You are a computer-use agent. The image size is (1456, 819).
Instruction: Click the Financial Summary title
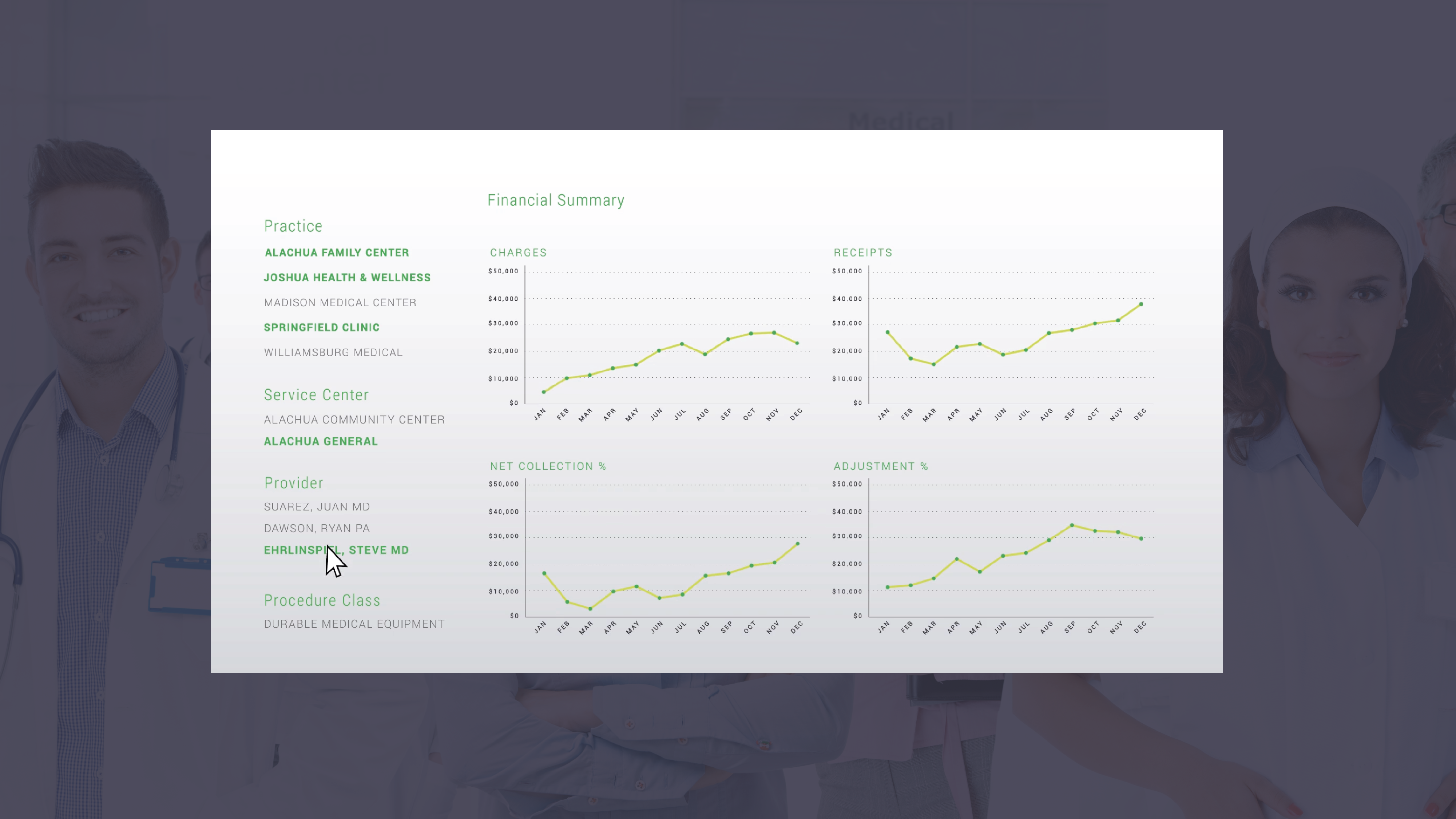pyautogui.click(x=556, y=200)
